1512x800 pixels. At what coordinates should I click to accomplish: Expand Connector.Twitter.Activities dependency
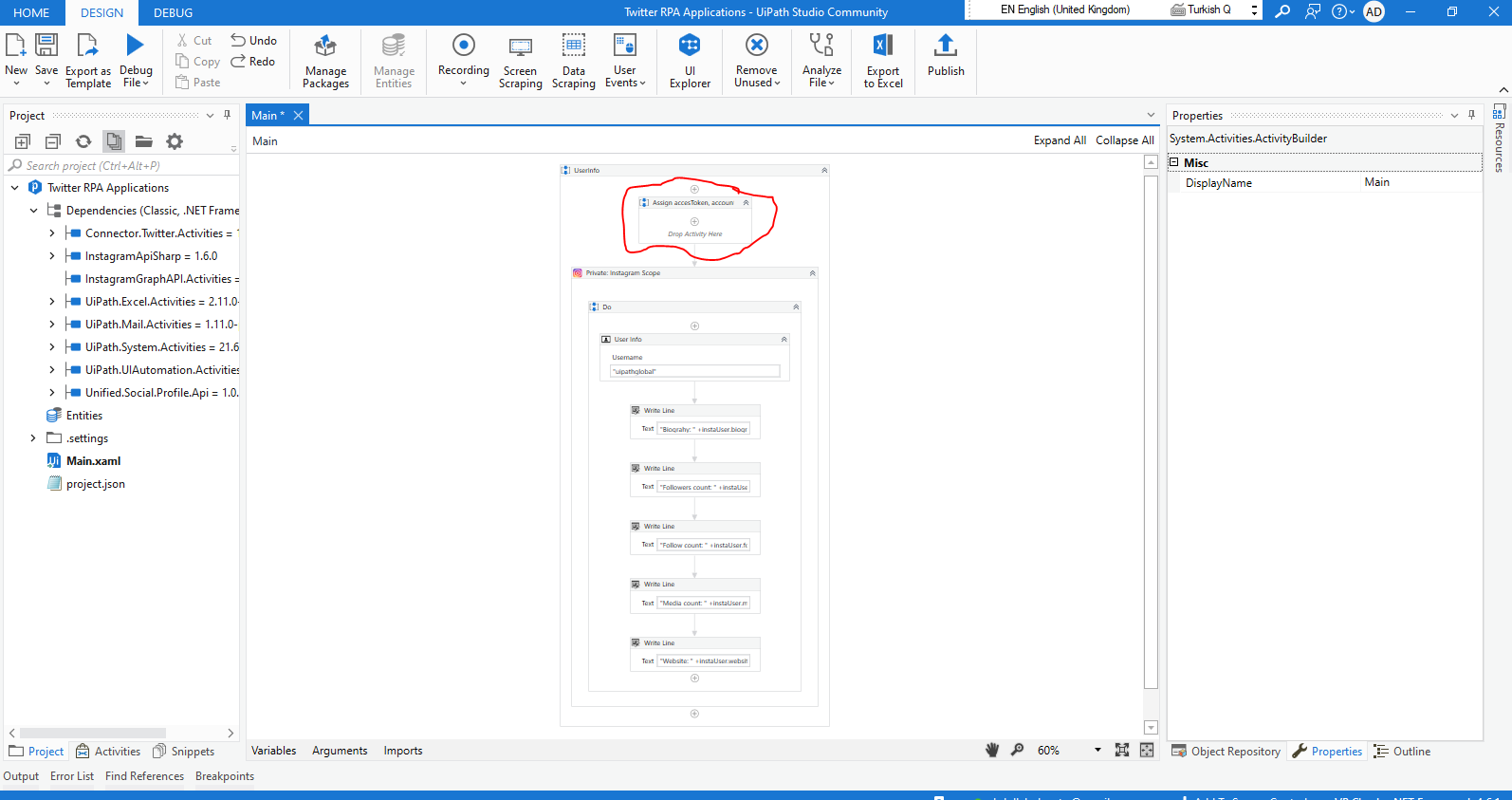click(52, 233)
